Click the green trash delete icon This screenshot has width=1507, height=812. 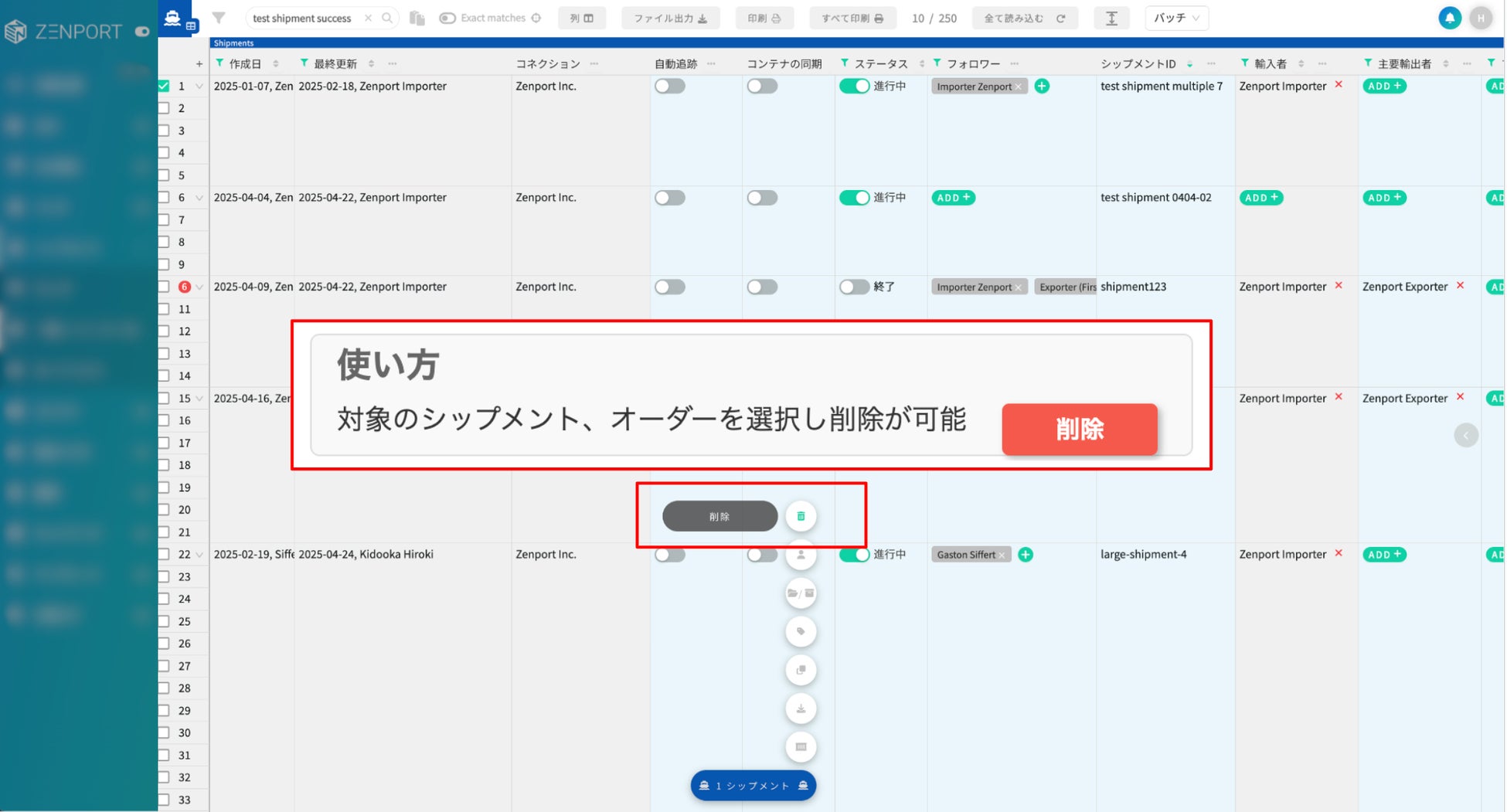pos(801,516)
